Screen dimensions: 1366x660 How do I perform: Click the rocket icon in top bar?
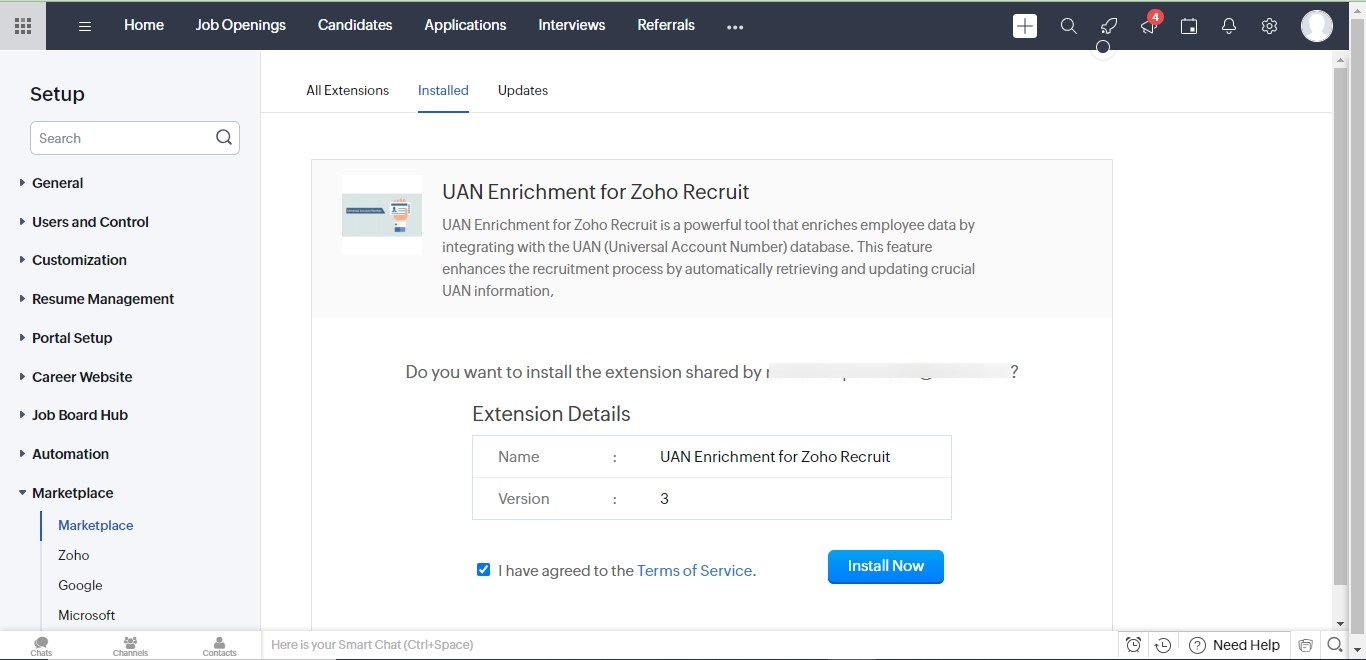pos(1108,26)
